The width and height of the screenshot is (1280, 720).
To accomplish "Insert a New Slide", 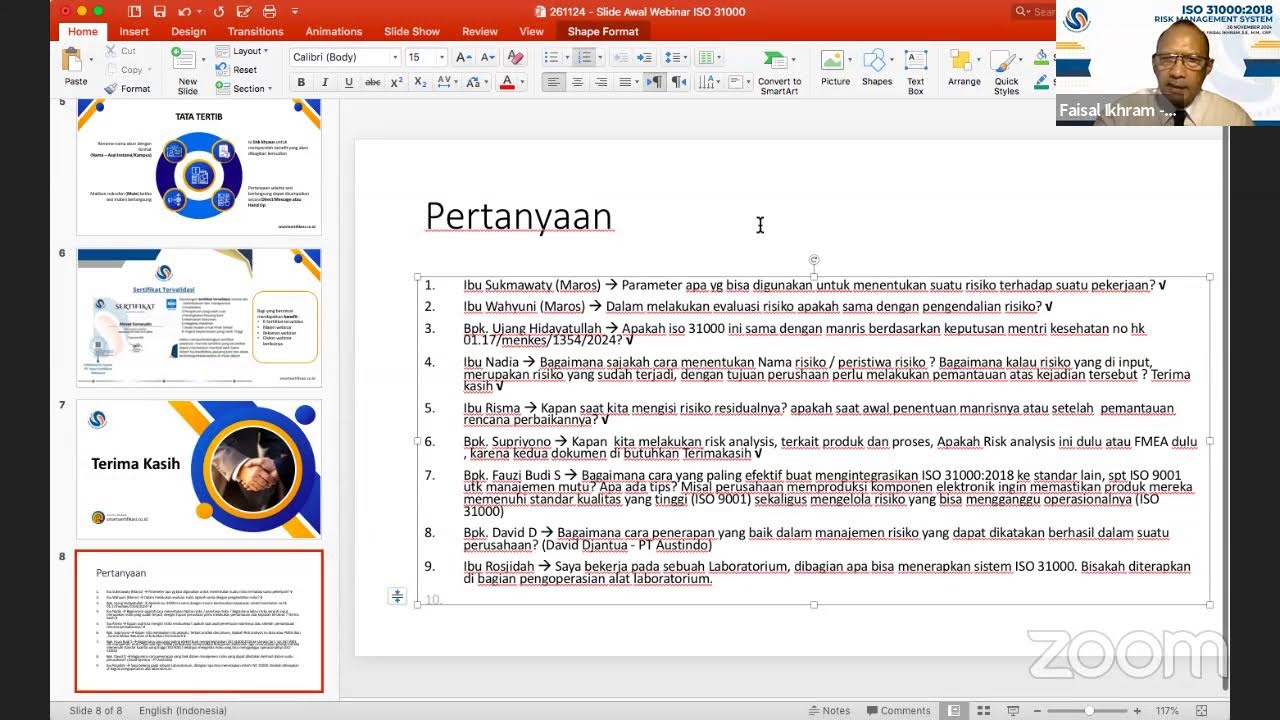I will point(188,70).
